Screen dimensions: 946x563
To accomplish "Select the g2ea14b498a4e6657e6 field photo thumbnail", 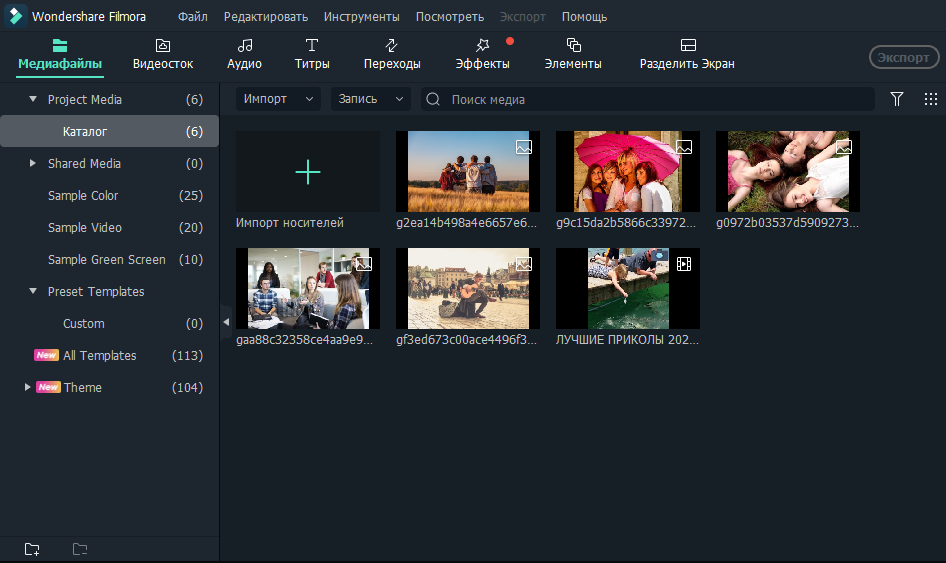I will coord(468,171).
